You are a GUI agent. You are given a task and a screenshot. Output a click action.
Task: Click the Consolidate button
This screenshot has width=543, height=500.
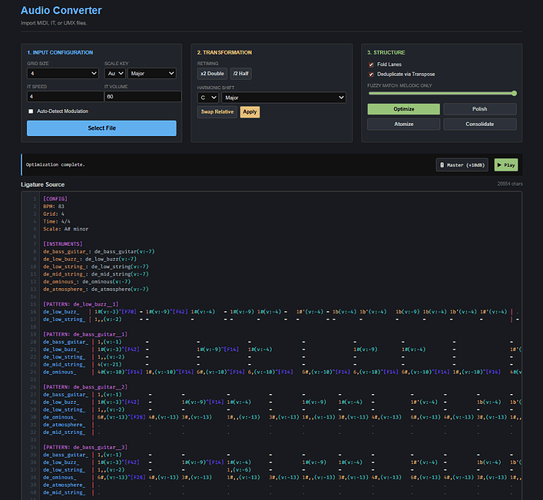pos(480,124)
